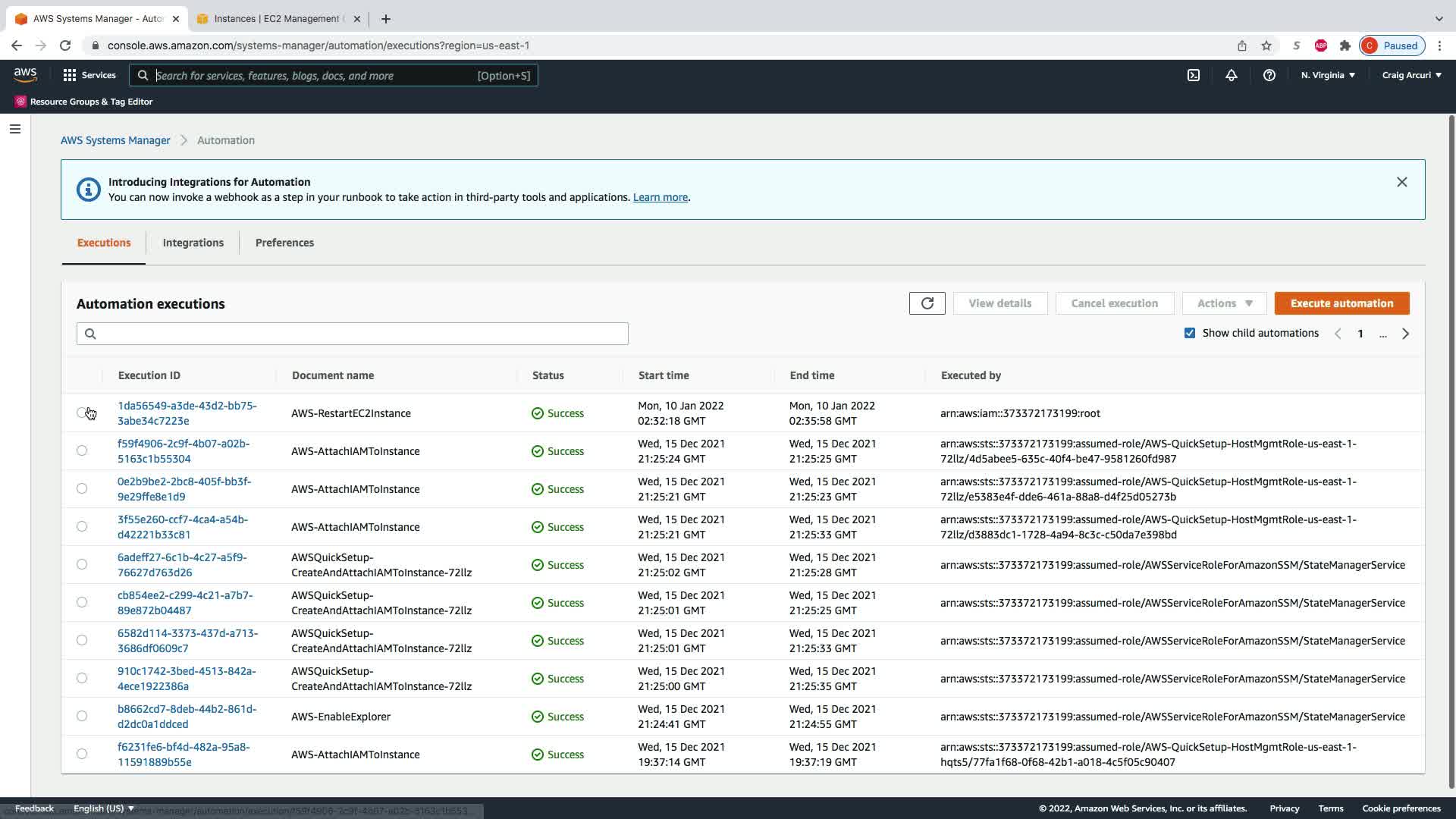Select the AWS-EnableExplorer execution radio button
This screenshot has height=819, width=1456.
82,716
